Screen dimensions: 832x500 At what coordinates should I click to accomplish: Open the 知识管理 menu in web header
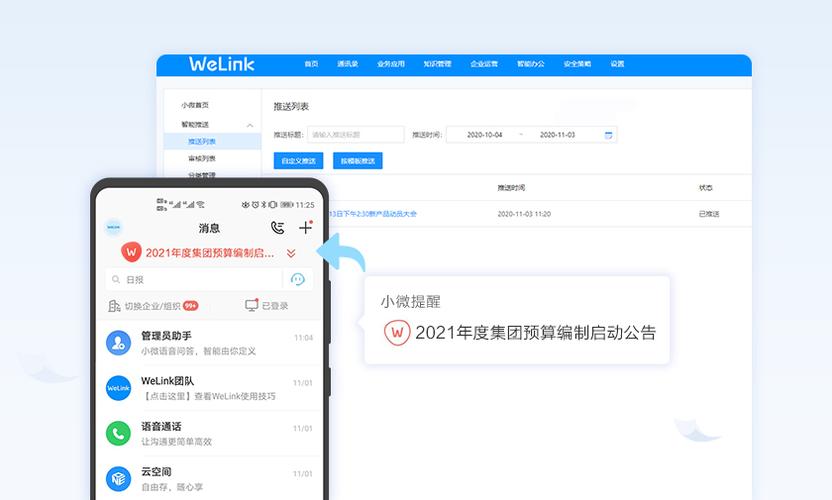click(x=437, y=64)
